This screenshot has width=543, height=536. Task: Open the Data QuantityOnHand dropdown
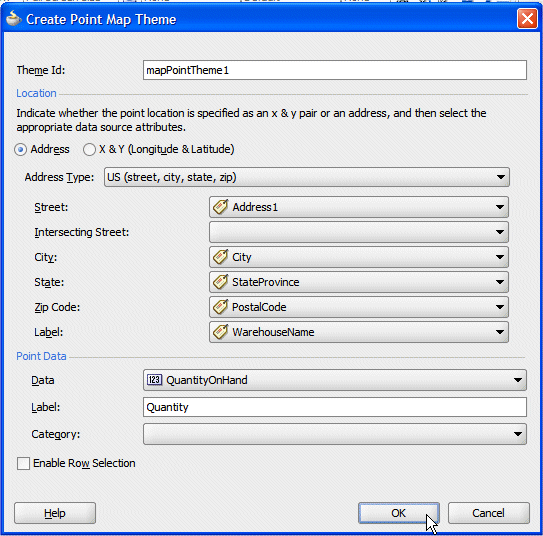tap(335, 380)
